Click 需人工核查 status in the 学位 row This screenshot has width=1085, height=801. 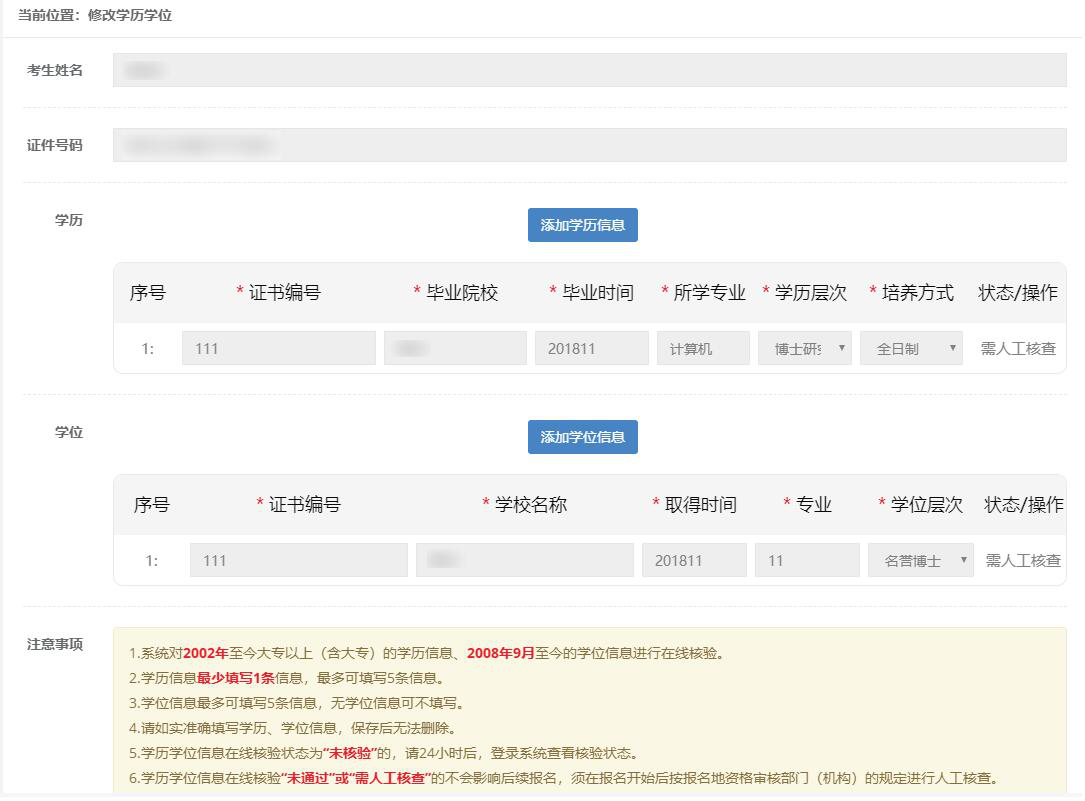[1023, 561]
